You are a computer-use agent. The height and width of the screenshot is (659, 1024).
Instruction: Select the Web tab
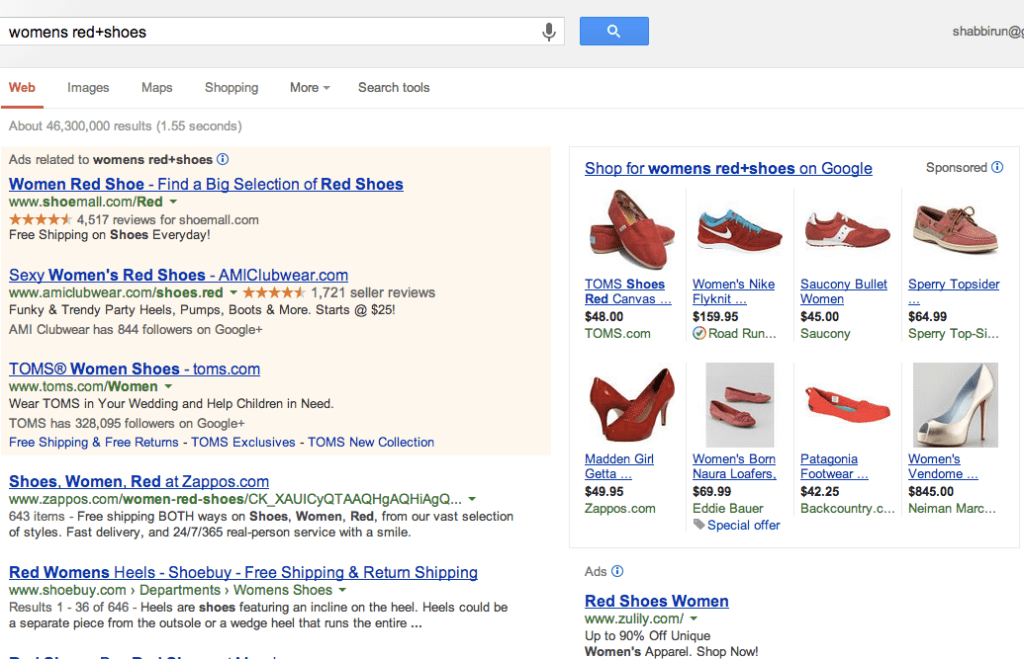(22, 88)
